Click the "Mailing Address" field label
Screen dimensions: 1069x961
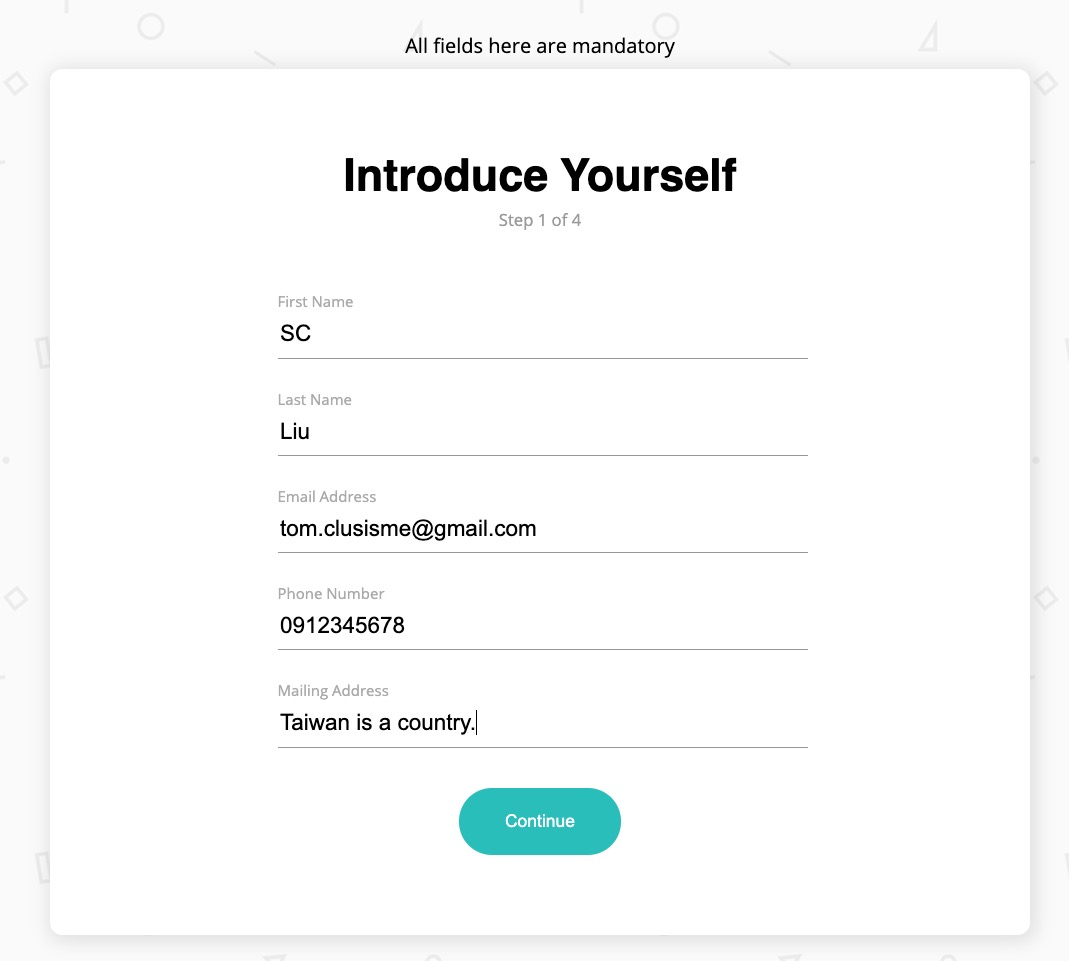[333, 691]
